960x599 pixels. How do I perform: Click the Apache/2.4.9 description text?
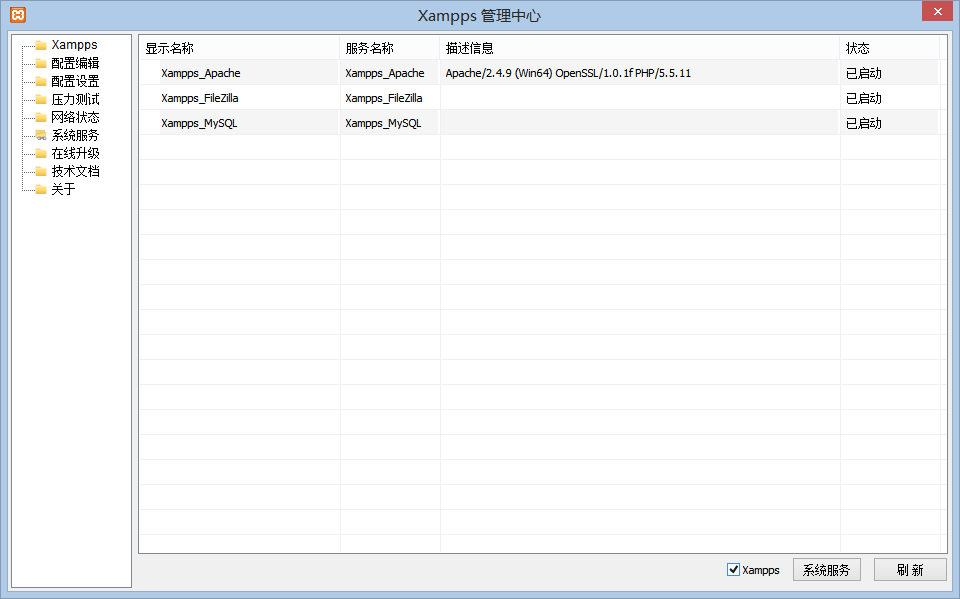coord(568,73)
